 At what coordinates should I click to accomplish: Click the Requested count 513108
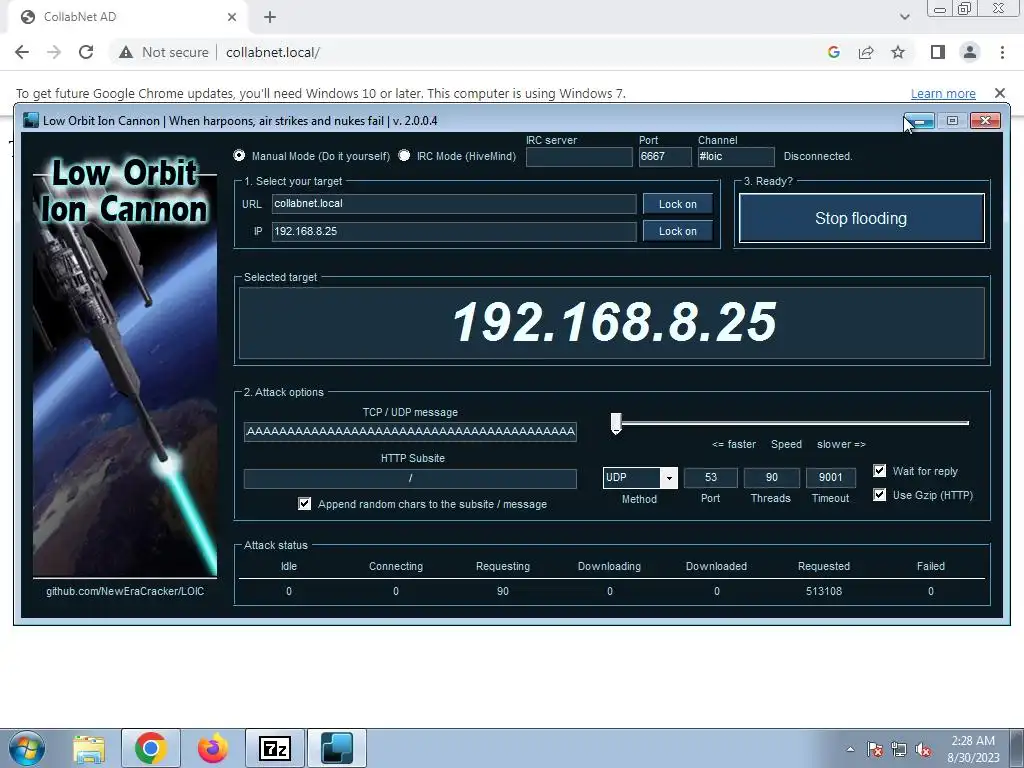(x=824, y=591)
